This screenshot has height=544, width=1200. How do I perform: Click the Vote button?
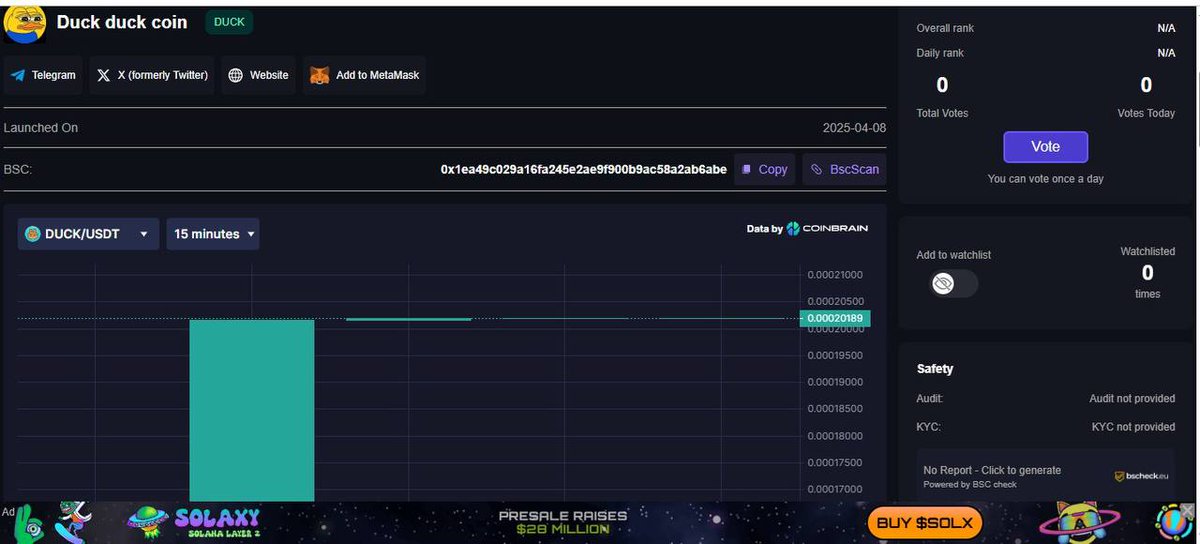click(x=1046, y=147)
